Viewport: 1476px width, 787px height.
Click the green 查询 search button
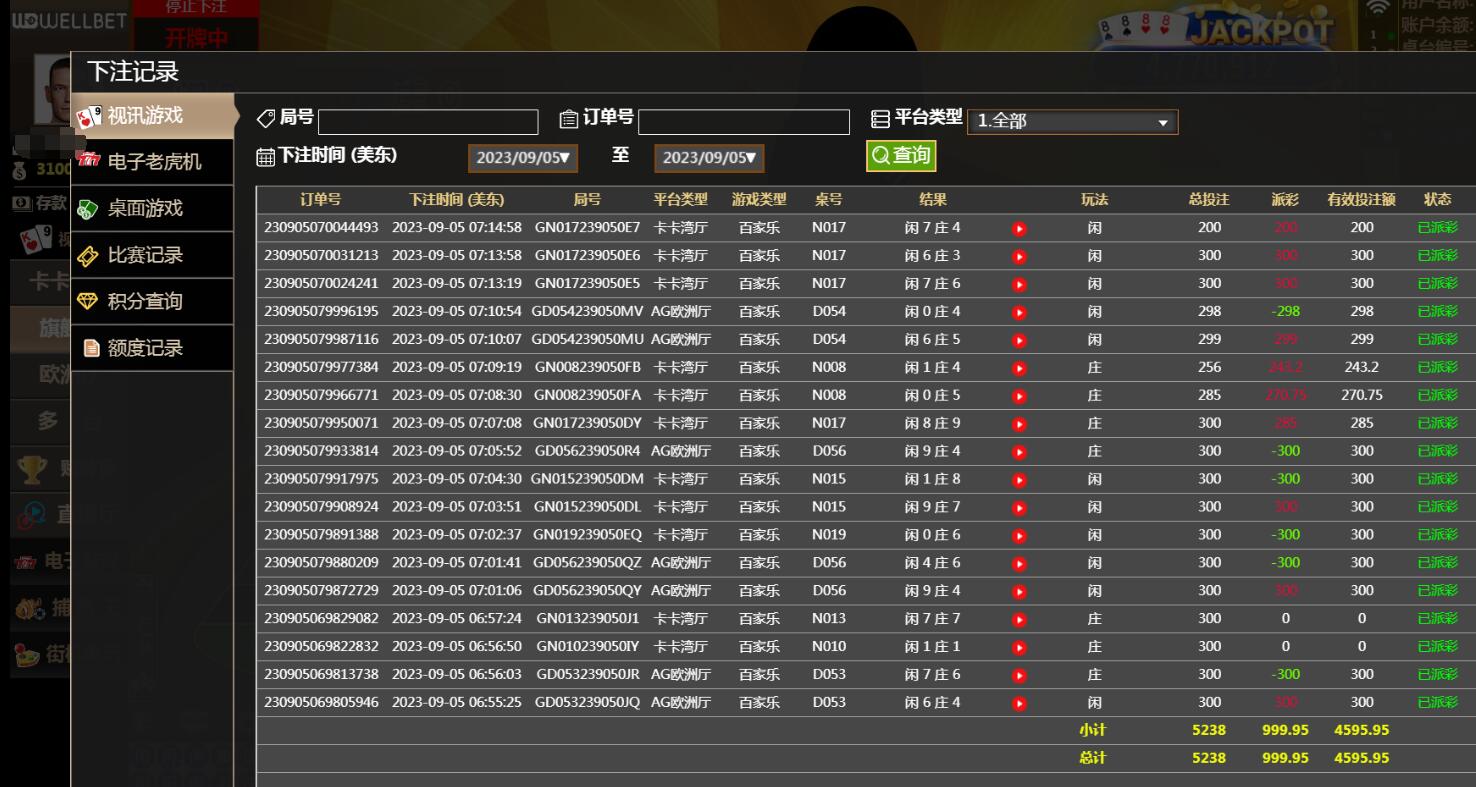click(901, 155)
